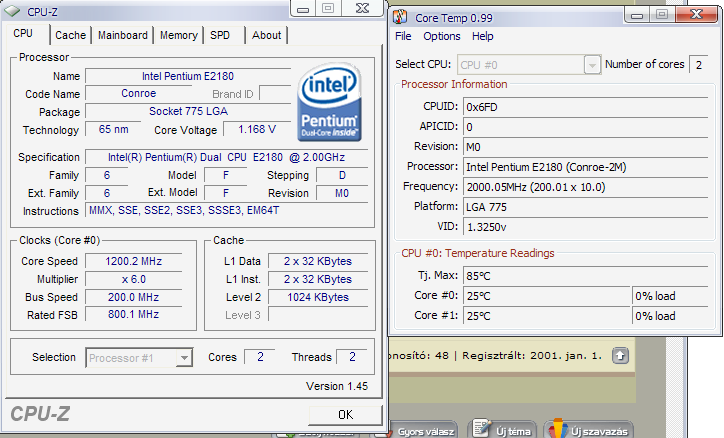Click the Version 1.45 text in CPU-Z

coord(337,386)
